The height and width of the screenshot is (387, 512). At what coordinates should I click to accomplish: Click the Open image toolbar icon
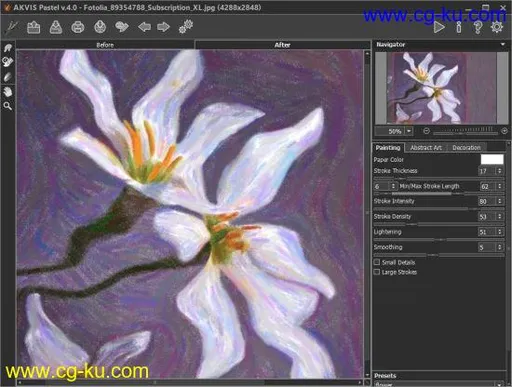pos(34,27)
